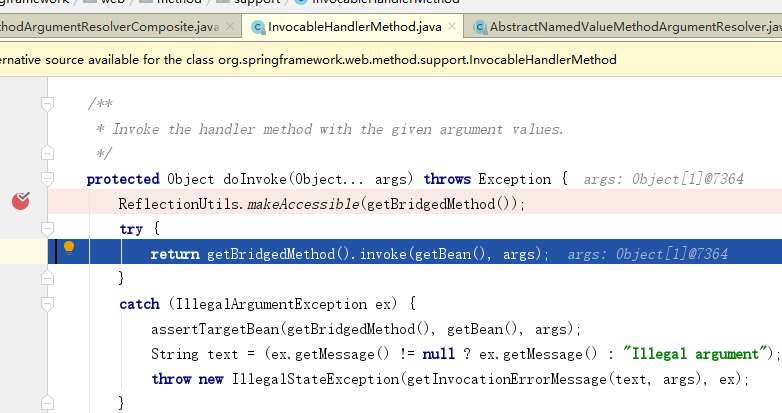Click the inline args hint on doInvoke line
The image size is (782, 413).
tap(662, 179)
